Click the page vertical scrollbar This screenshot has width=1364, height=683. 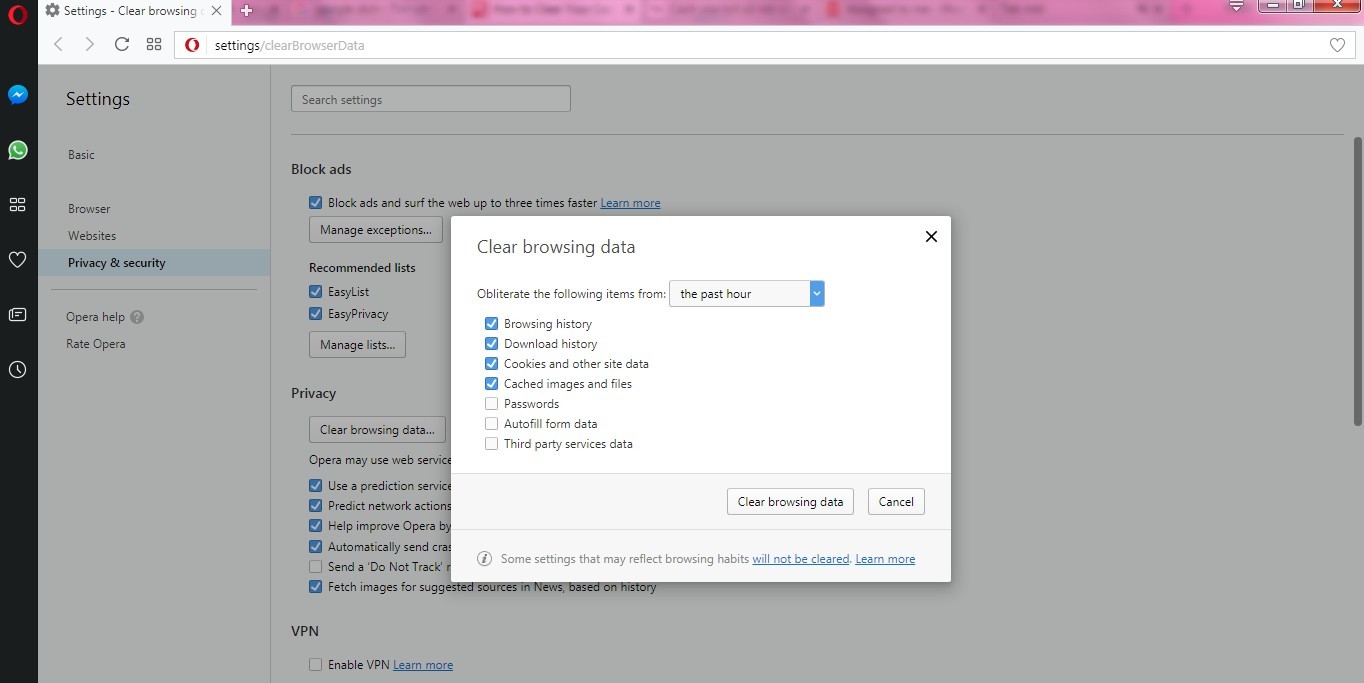click(1357, 282)
